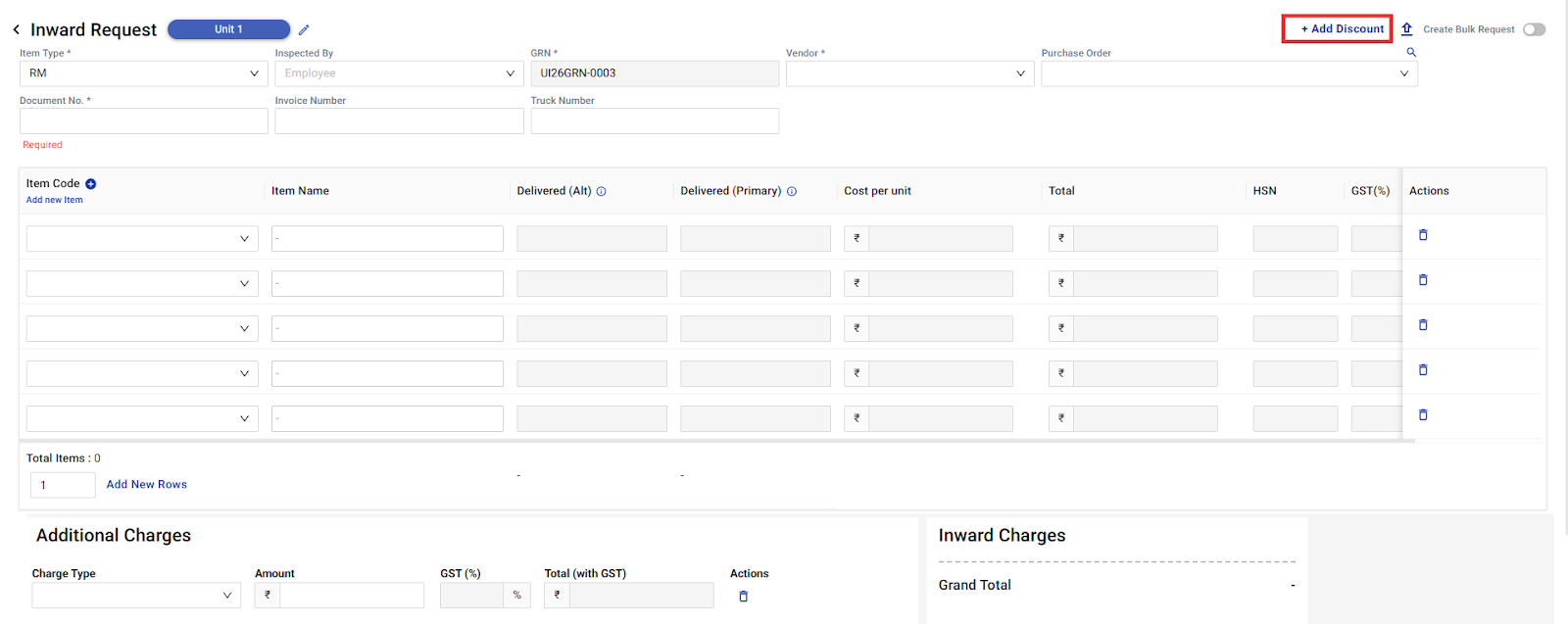
Task: Click the Add new Item link
Action: tap(55, 200)
